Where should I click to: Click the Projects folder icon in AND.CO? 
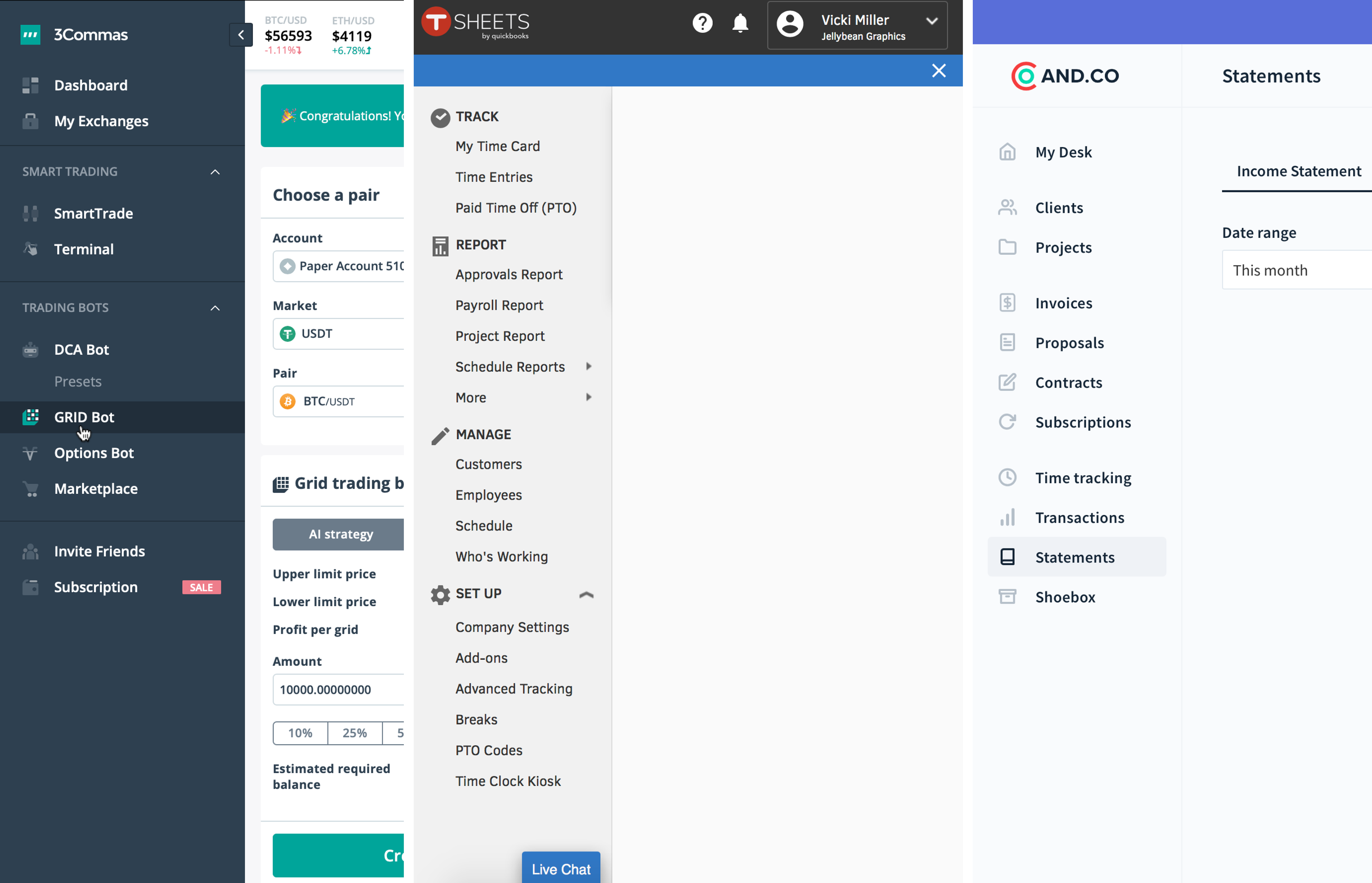1007,247
